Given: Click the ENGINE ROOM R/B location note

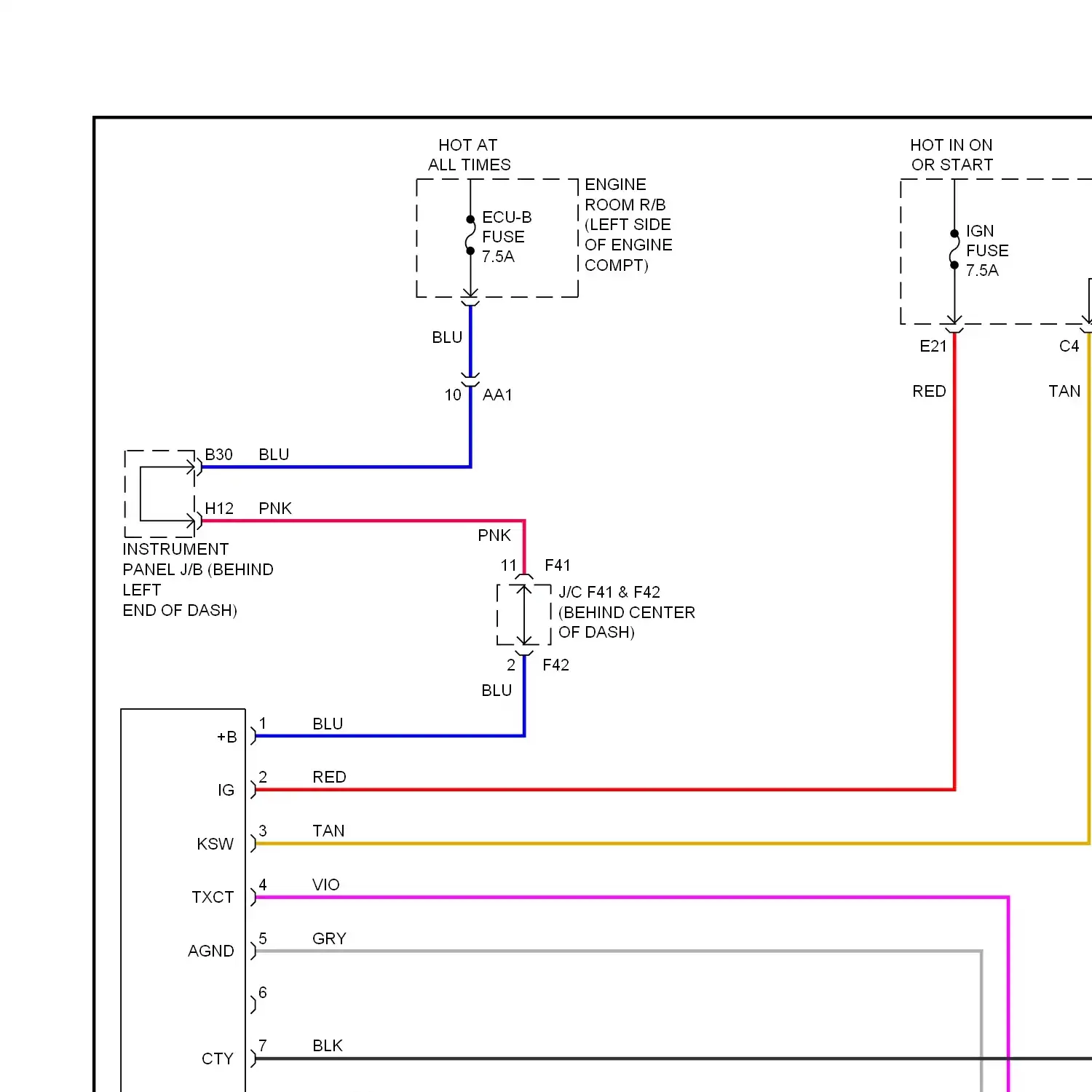Looking at the screenshot, I should point(628,225).
